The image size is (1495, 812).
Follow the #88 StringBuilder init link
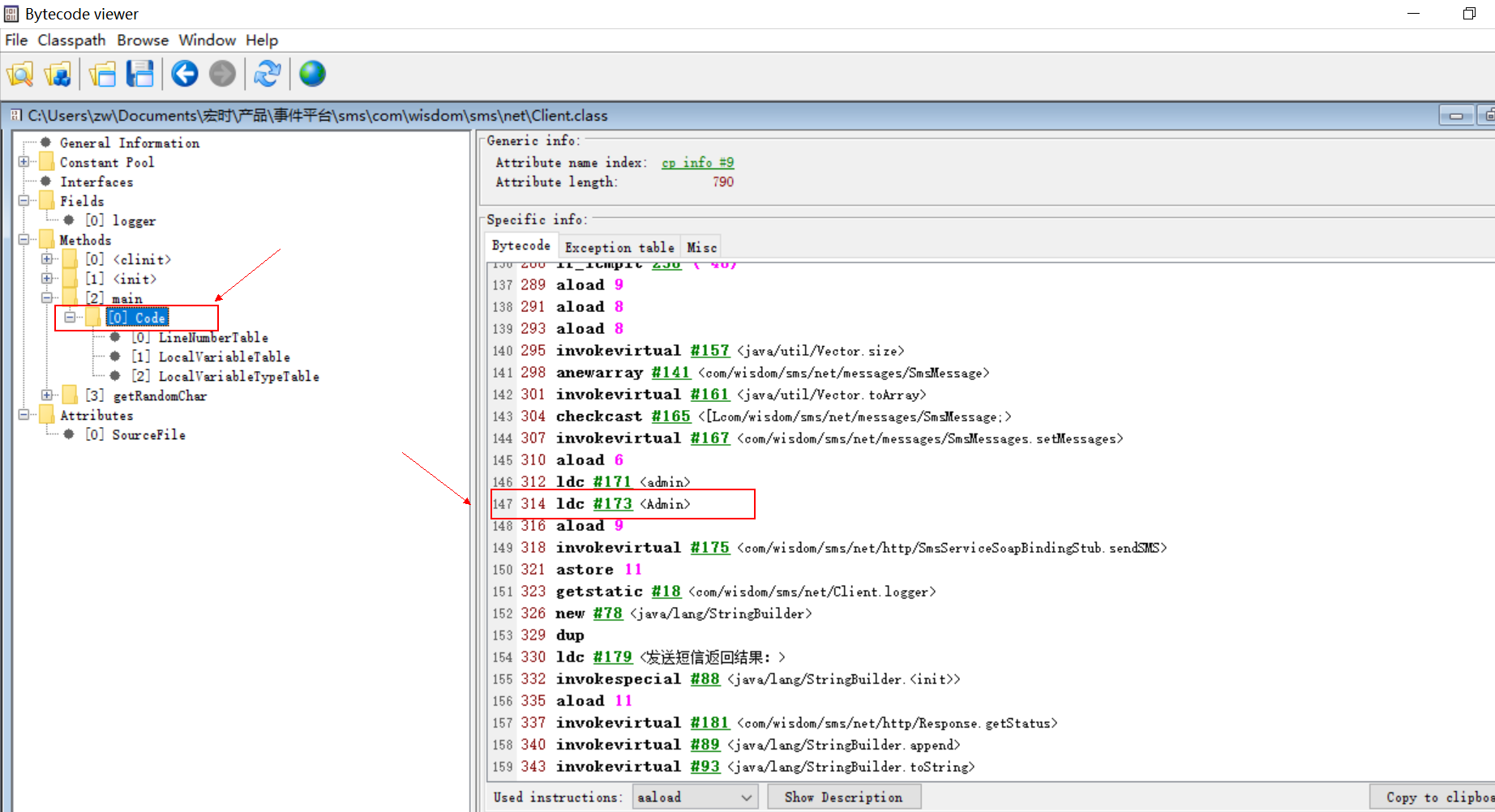click(x=705, y=679)
